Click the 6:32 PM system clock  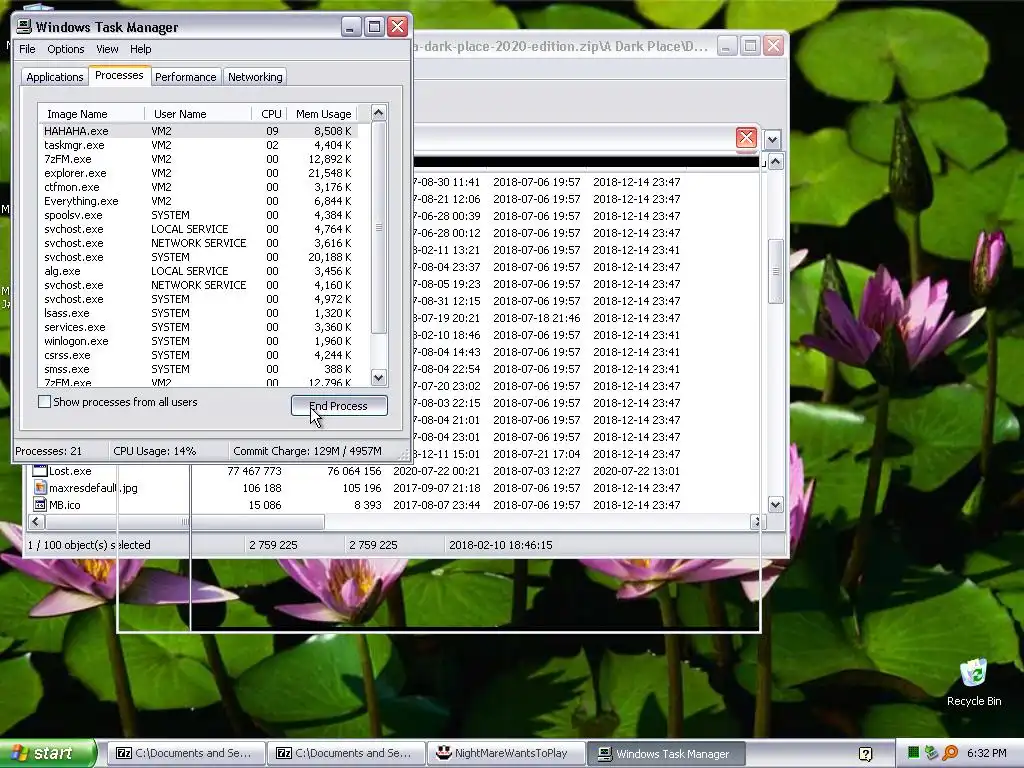pos(986,753)
